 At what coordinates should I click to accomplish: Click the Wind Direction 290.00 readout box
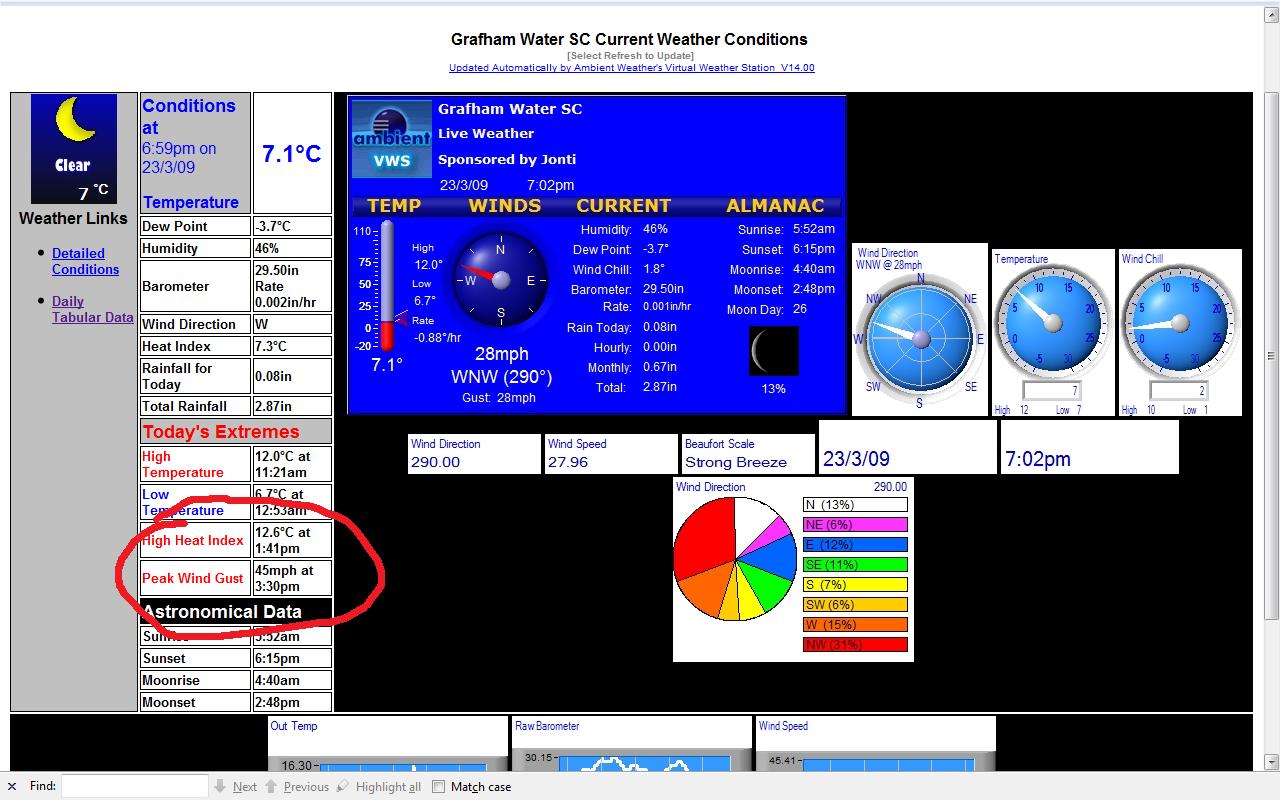pyautogui.click(x=474, y=454)
